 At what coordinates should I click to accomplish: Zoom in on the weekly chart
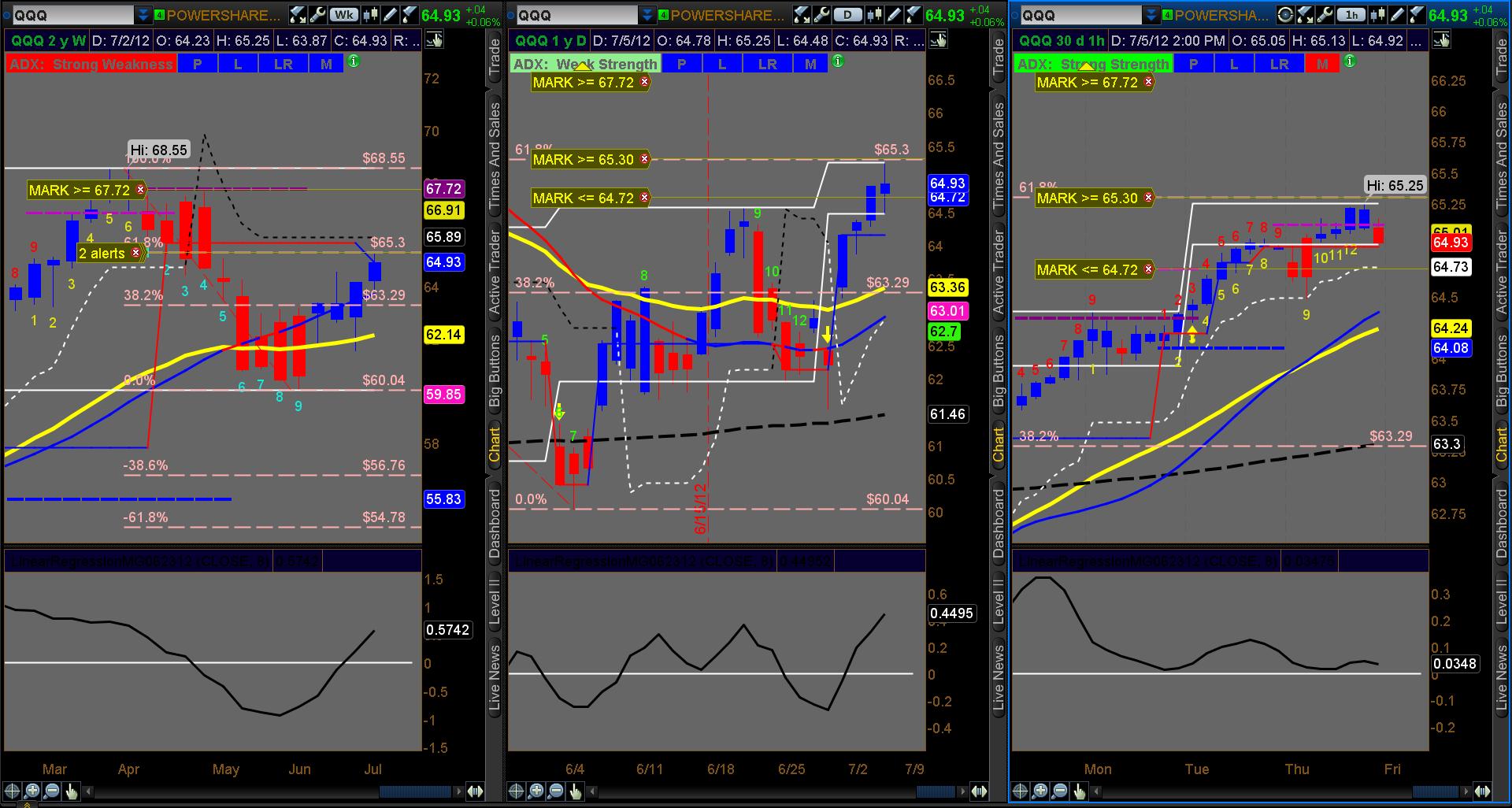point(32,791)
